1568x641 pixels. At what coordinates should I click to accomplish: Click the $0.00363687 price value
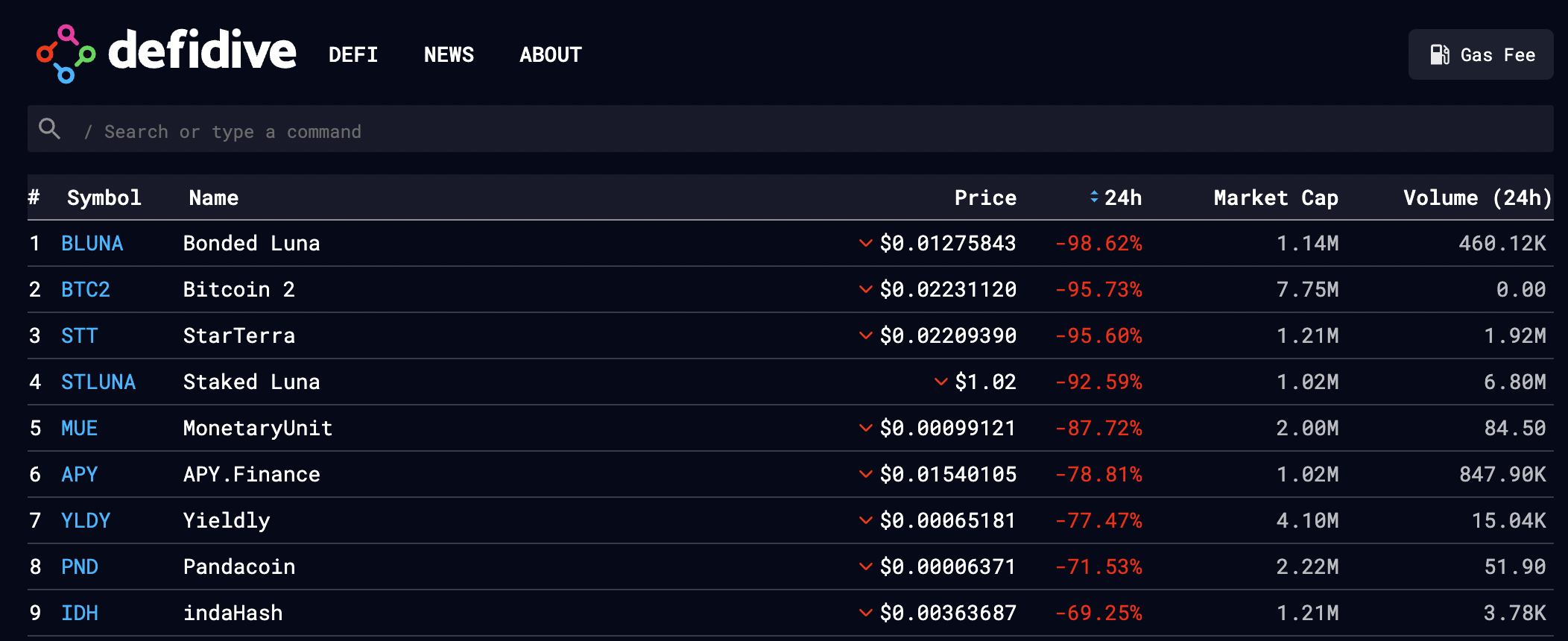coord(948,613)
